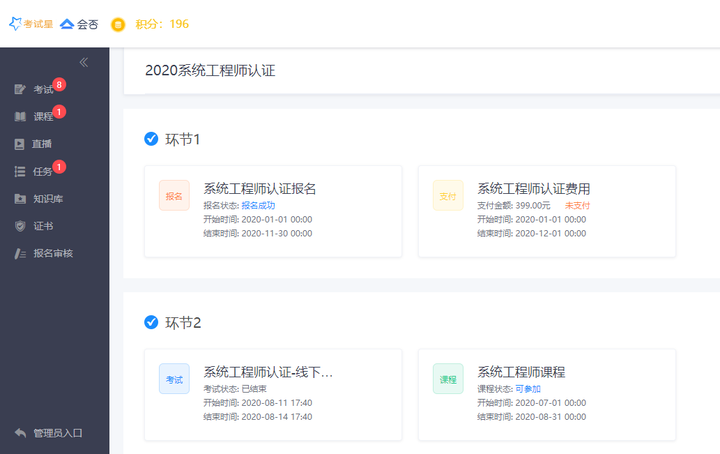Click the 管理员入口 back arrow icon
Image resolution: width=720 pixels, height=454 pixels.
click(20, 433)
